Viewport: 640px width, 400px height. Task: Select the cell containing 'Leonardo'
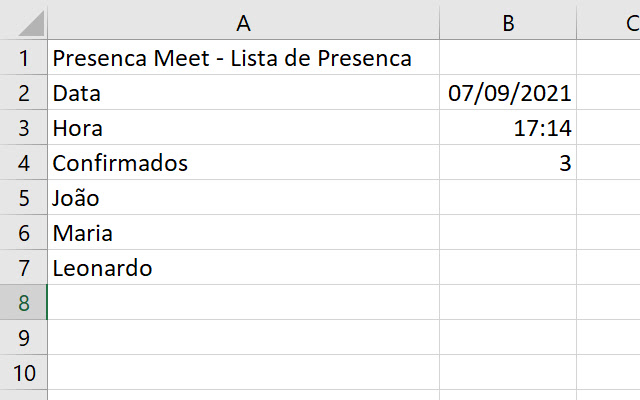click(243, 268)
